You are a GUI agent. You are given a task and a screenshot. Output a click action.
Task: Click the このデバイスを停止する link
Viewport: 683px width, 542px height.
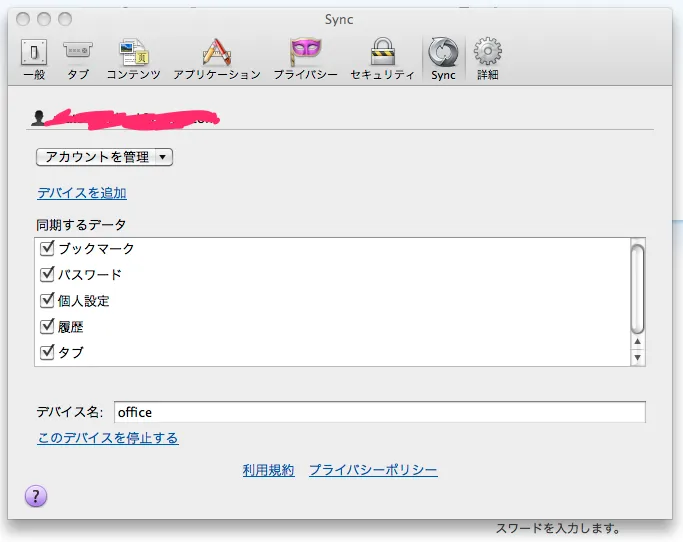[108, 438]
